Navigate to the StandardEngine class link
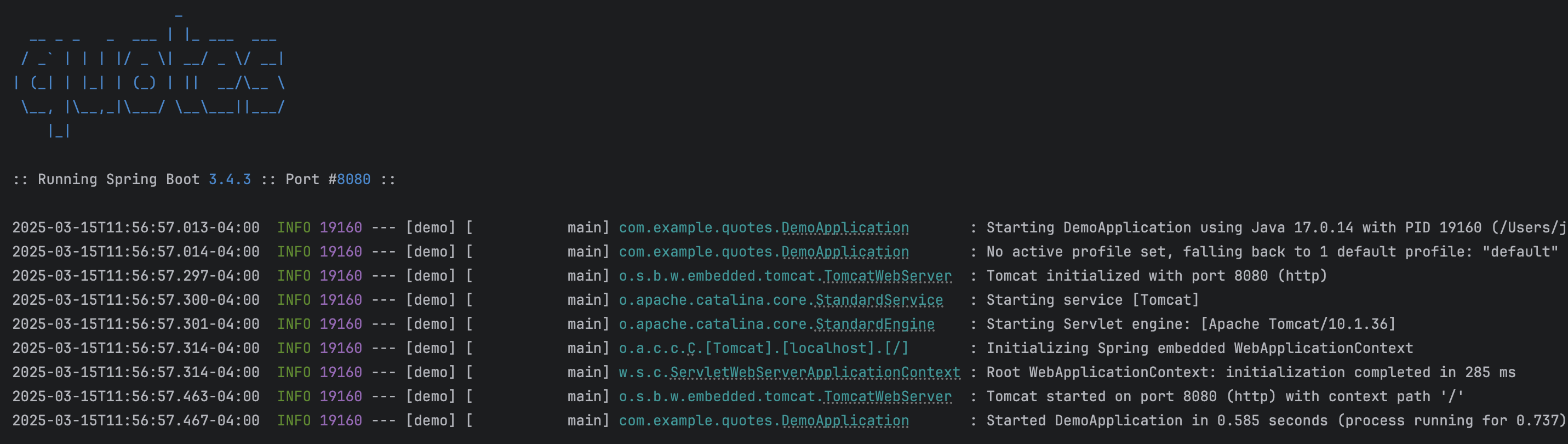The image size is (1568, 444). click(x=874, y=324)
